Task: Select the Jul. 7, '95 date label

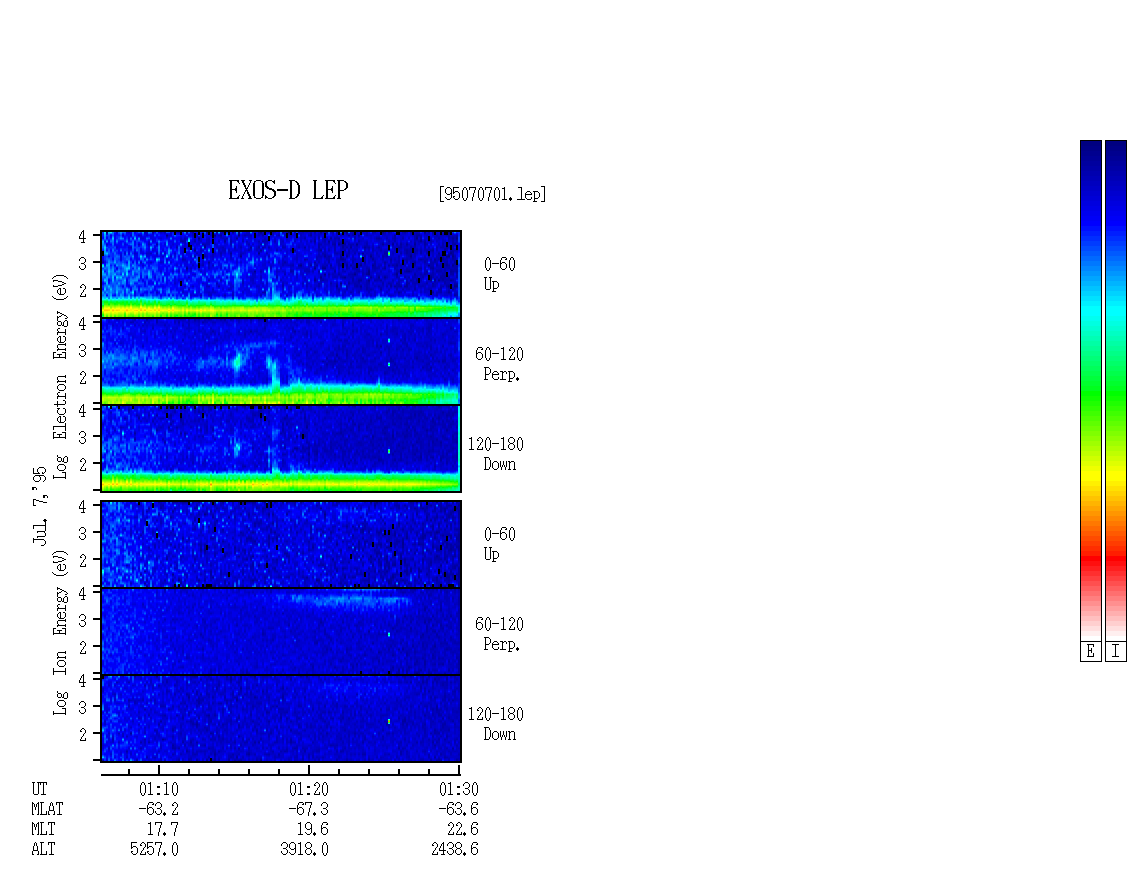Action: pos(40,505)
